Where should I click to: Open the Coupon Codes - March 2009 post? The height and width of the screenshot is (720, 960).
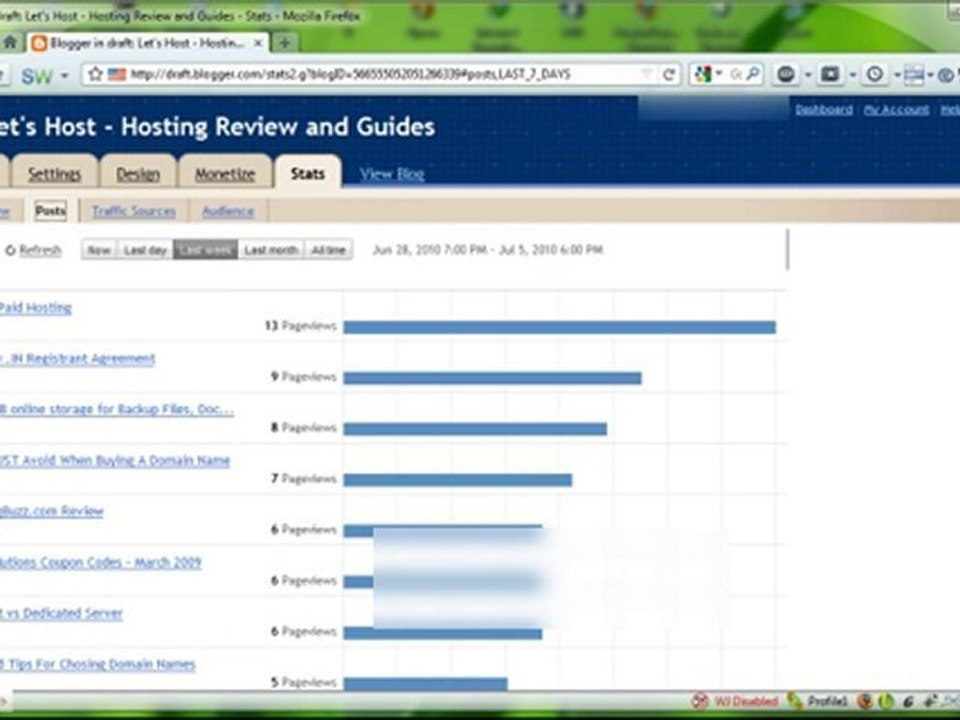point(100,562)
